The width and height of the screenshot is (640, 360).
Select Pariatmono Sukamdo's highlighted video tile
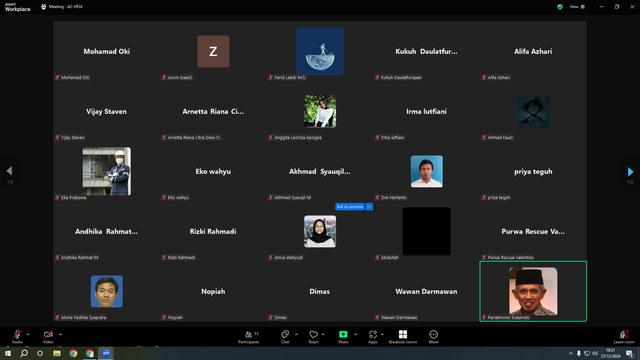tap(533, 291)
